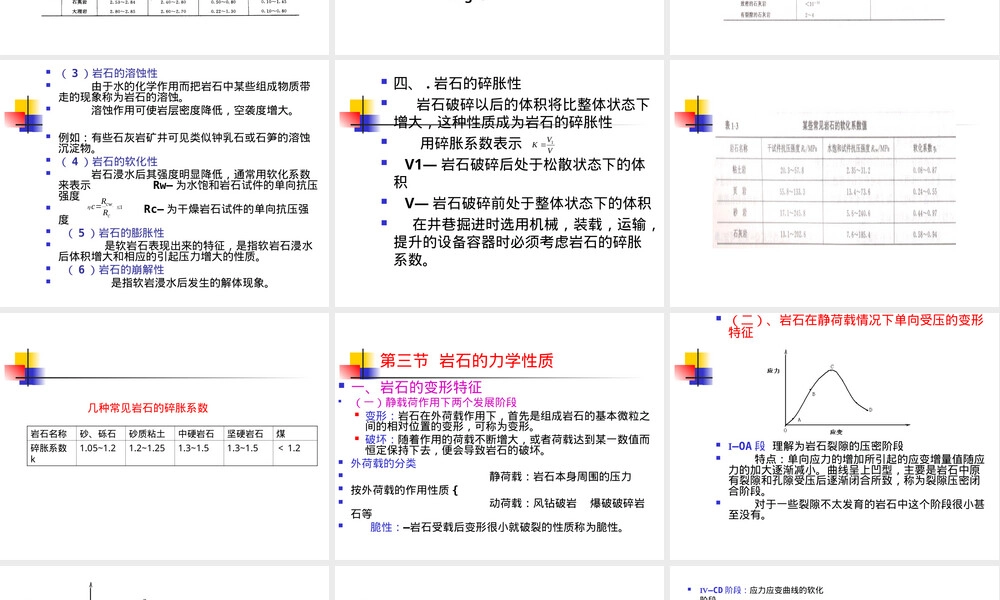Click the heading （5）岩石的膨胀性

click(x=115, y=233)
